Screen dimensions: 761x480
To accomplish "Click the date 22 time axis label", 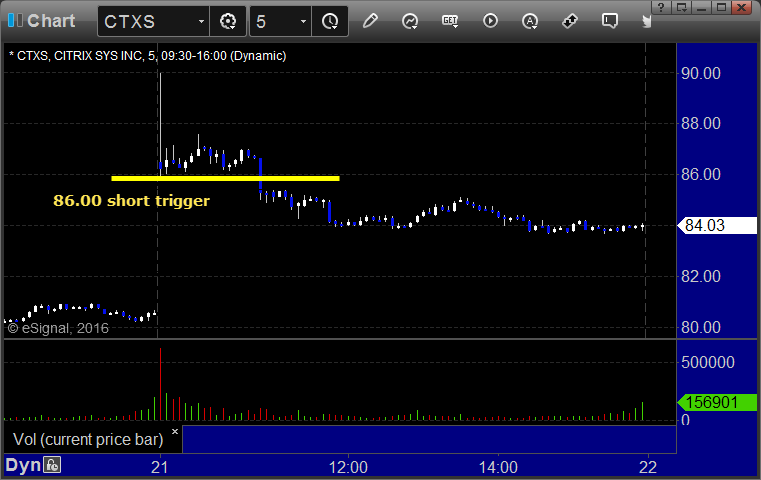I will click(x=648, y=467).
